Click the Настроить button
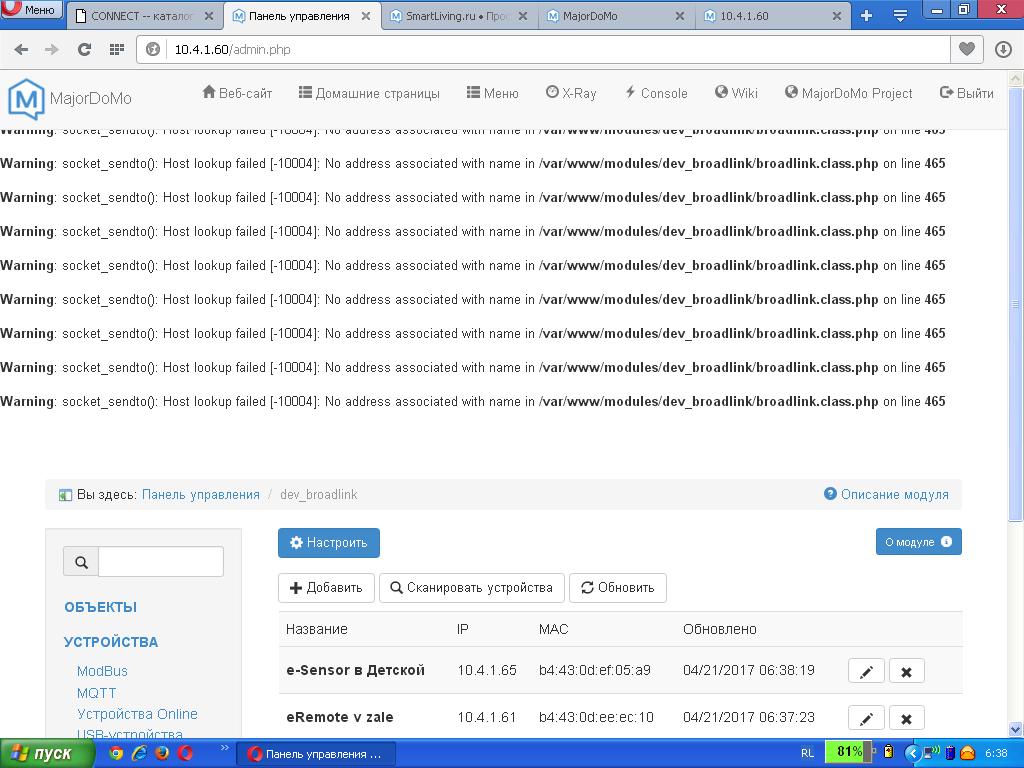This screenshot has height=768, width=1024. tap(328, 543)
